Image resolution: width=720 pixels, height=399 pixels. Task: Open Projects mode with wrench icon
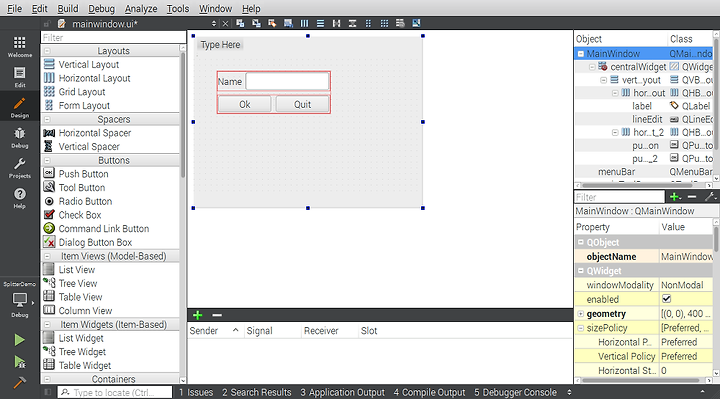coord(19,168)
